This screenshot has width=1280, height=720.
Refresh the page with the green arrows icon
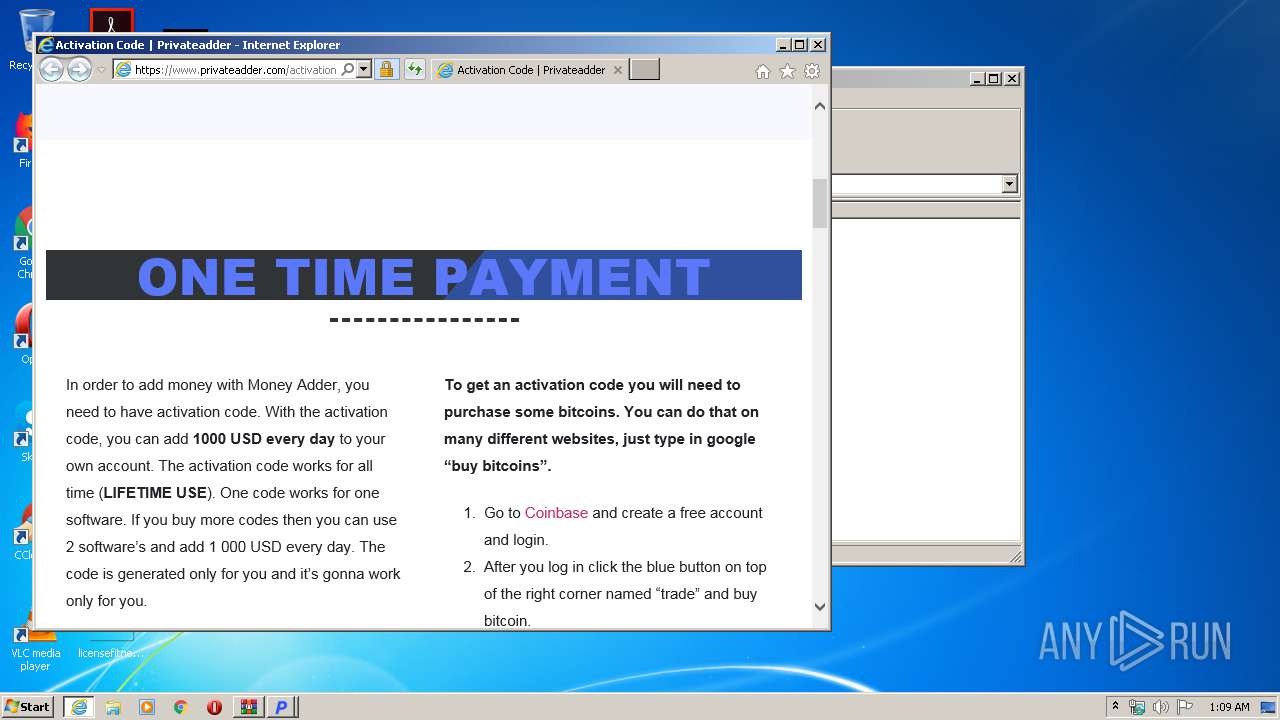tap(415, 70)
